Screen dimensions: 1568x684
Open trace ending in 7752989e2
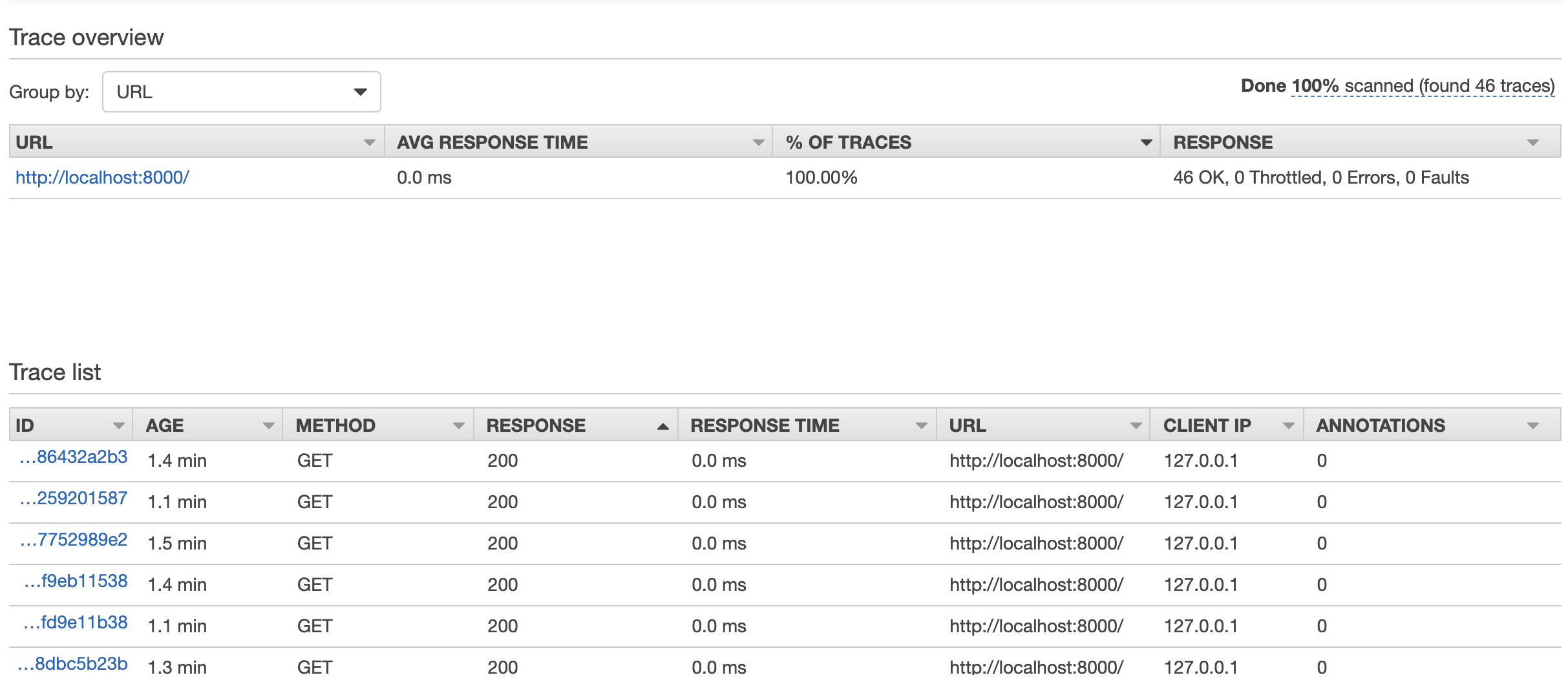pyautogui.click(x=74, y=540)
